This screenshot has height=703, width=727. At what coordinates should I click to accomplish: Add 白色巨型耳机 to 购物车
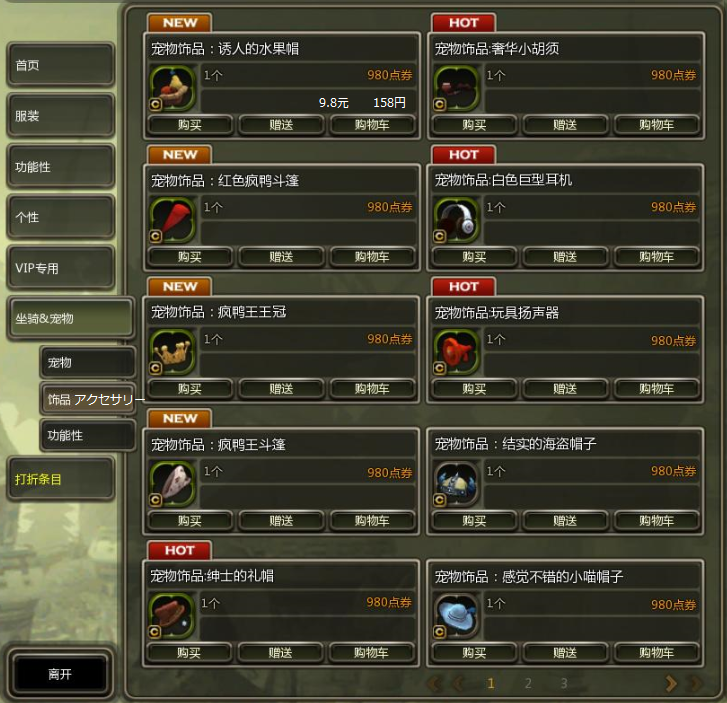coord(657,256)
